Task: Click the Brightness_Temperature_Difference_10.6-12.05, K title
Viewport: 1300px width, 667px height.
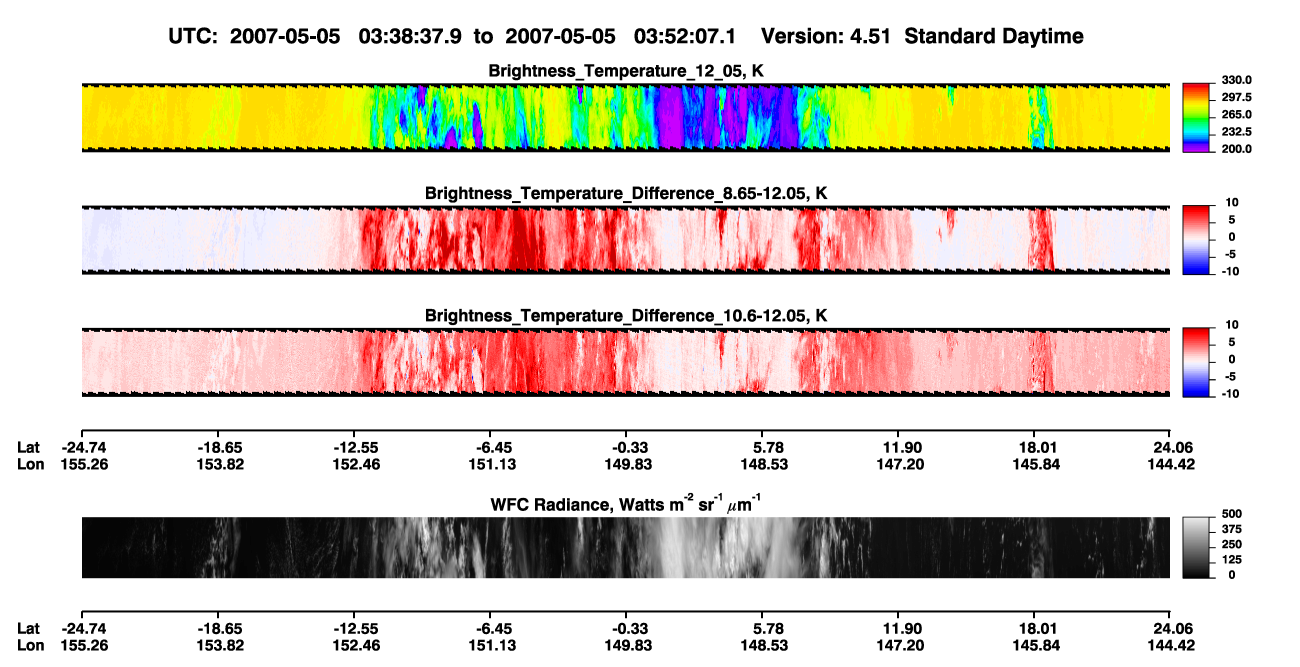Action: 626,316
